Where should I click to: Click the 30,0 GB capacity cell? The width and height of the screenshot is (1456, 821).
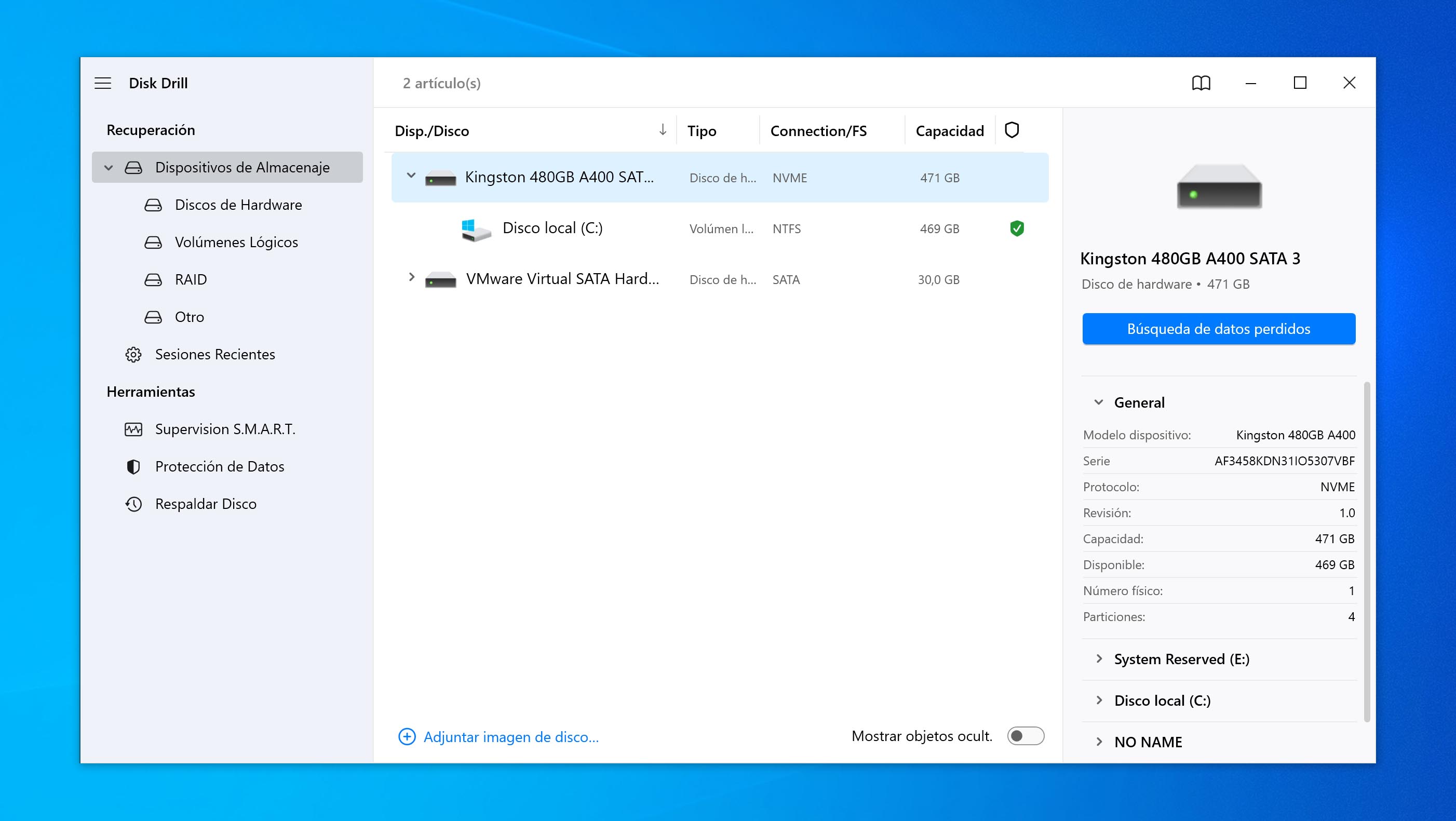pos(938,280)
